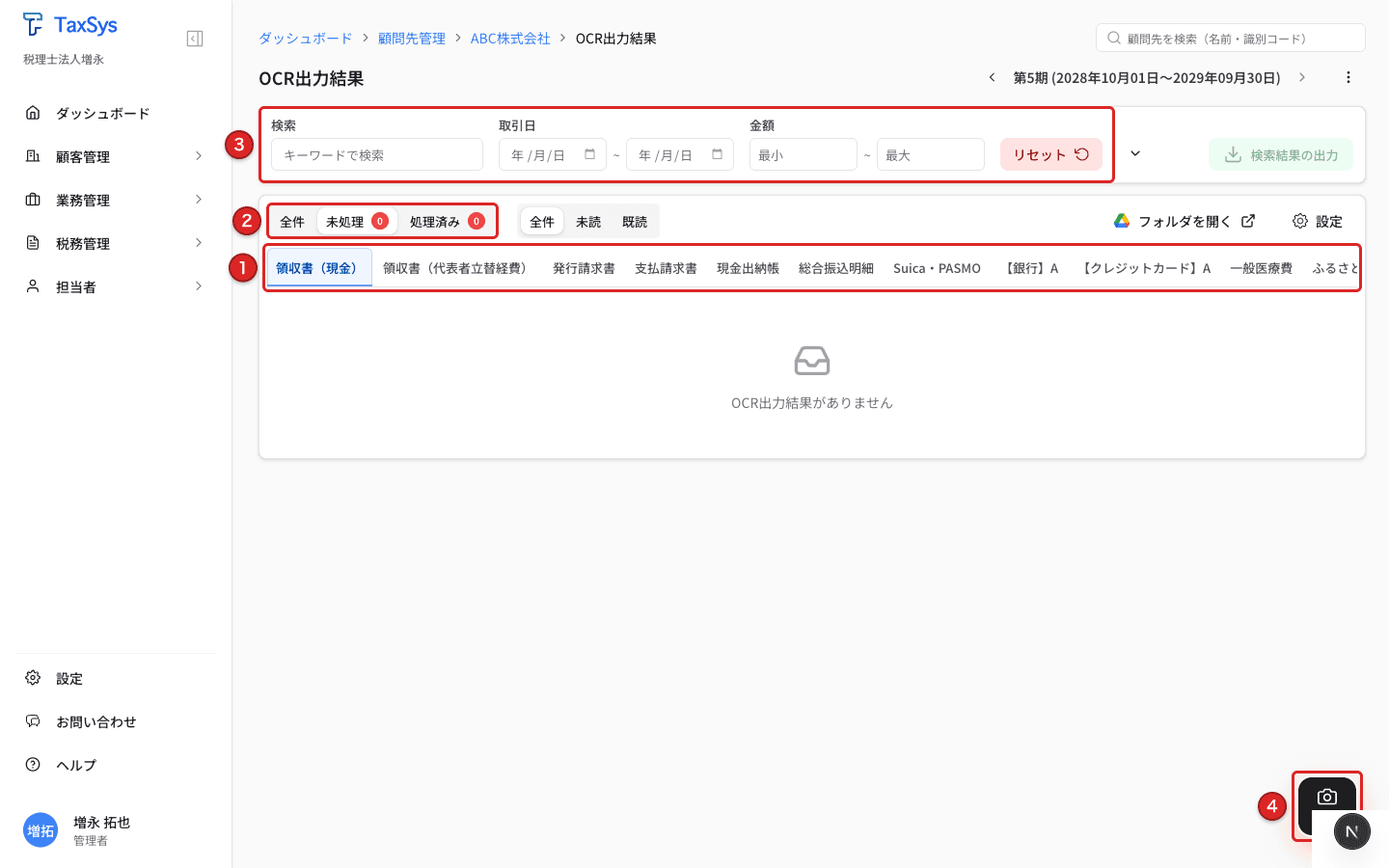Viewport: 1389px width, 868px height.
Task: Switch to 未読 items
Action: click(588, 220)
